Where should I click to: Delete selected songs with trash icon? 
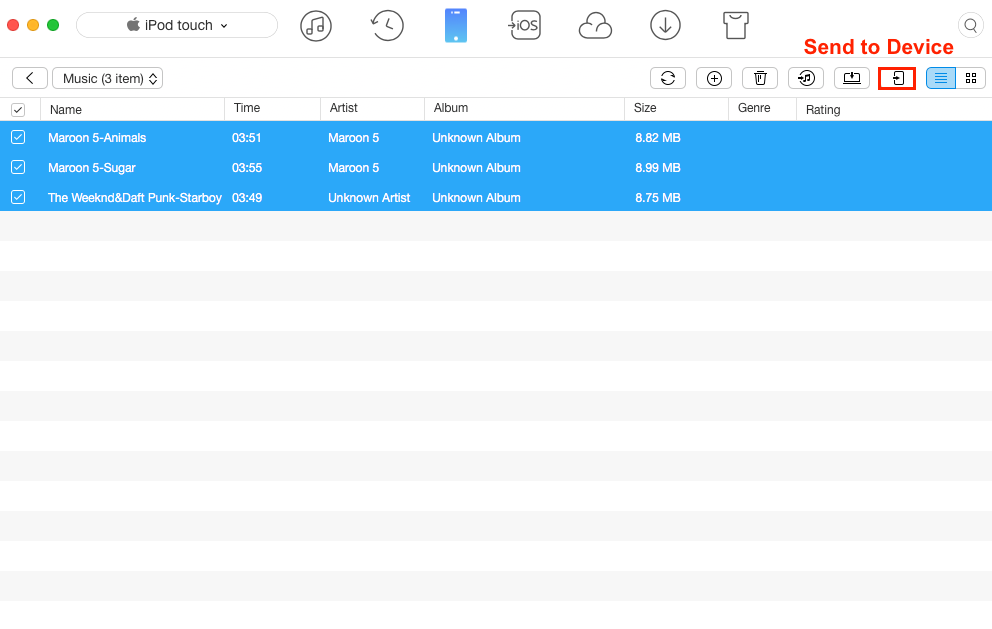tap(760, 78)
